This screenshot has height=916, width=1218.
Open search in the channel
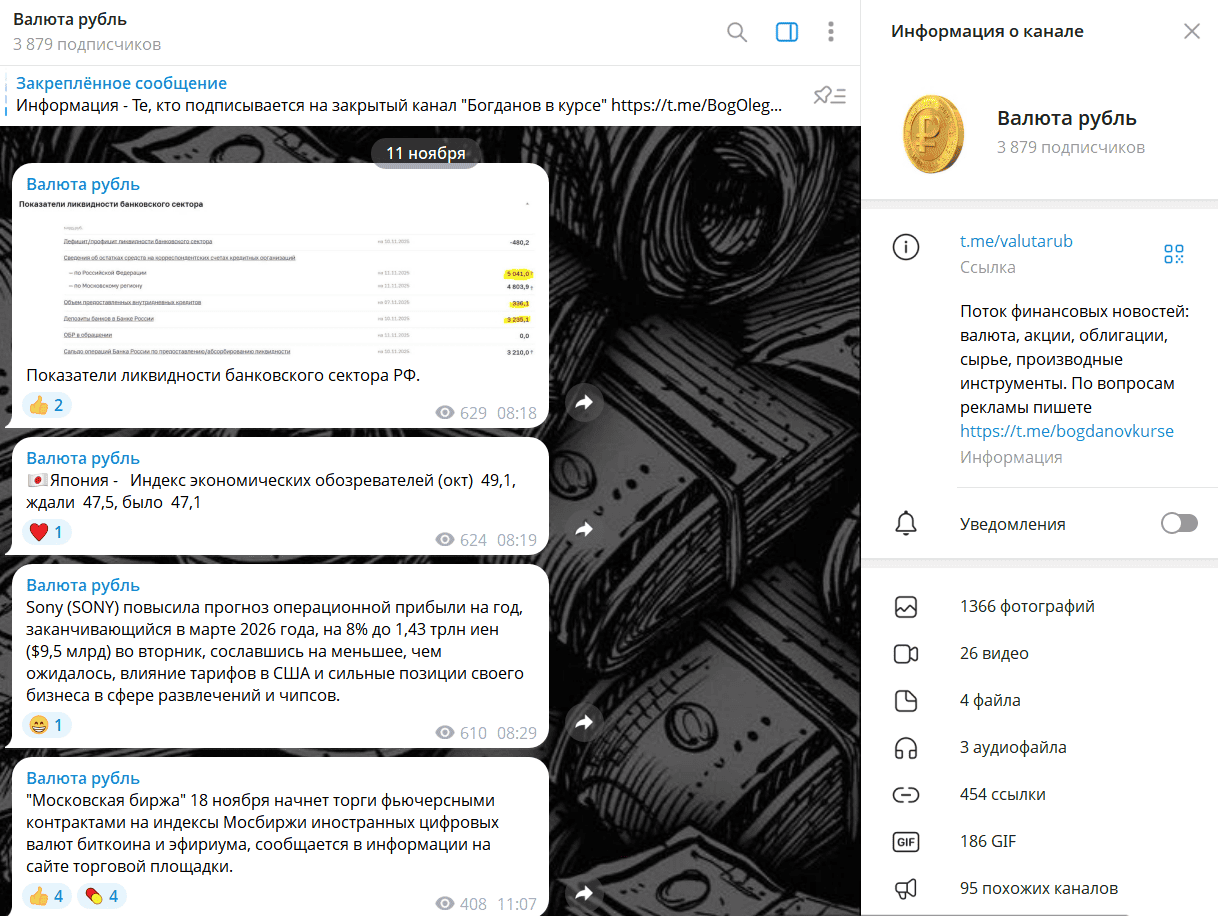737,32
